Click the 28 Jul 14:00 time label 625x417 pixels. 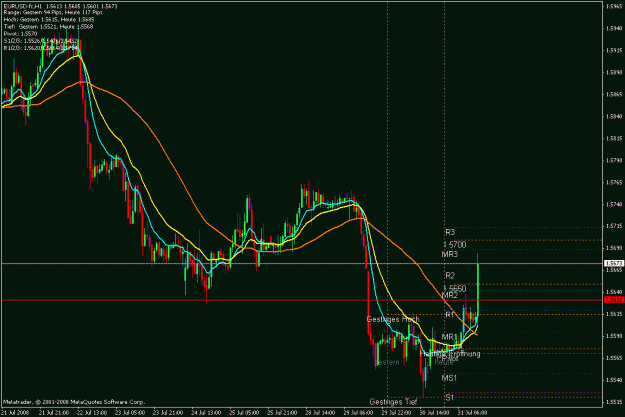[x=320, y=413]
